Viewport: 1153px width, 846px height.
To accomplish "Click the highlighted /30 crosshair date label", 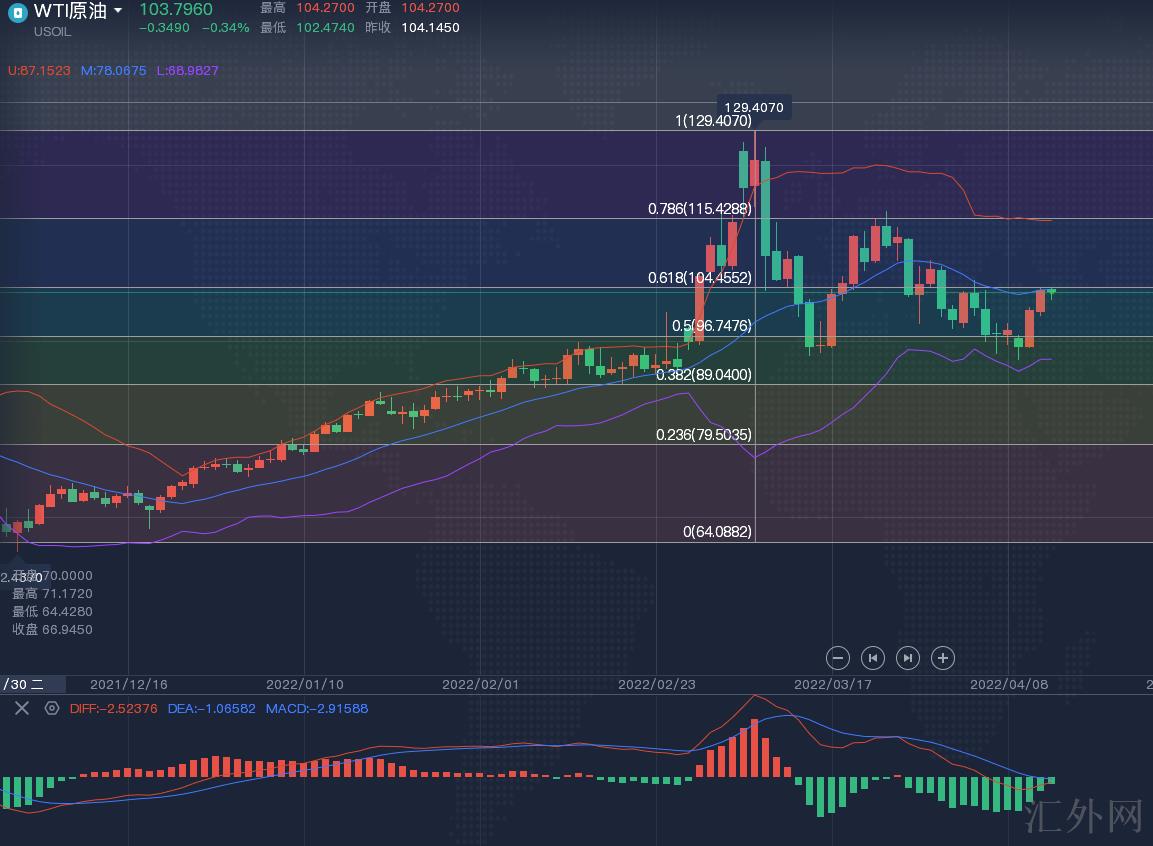I will 32,684.
